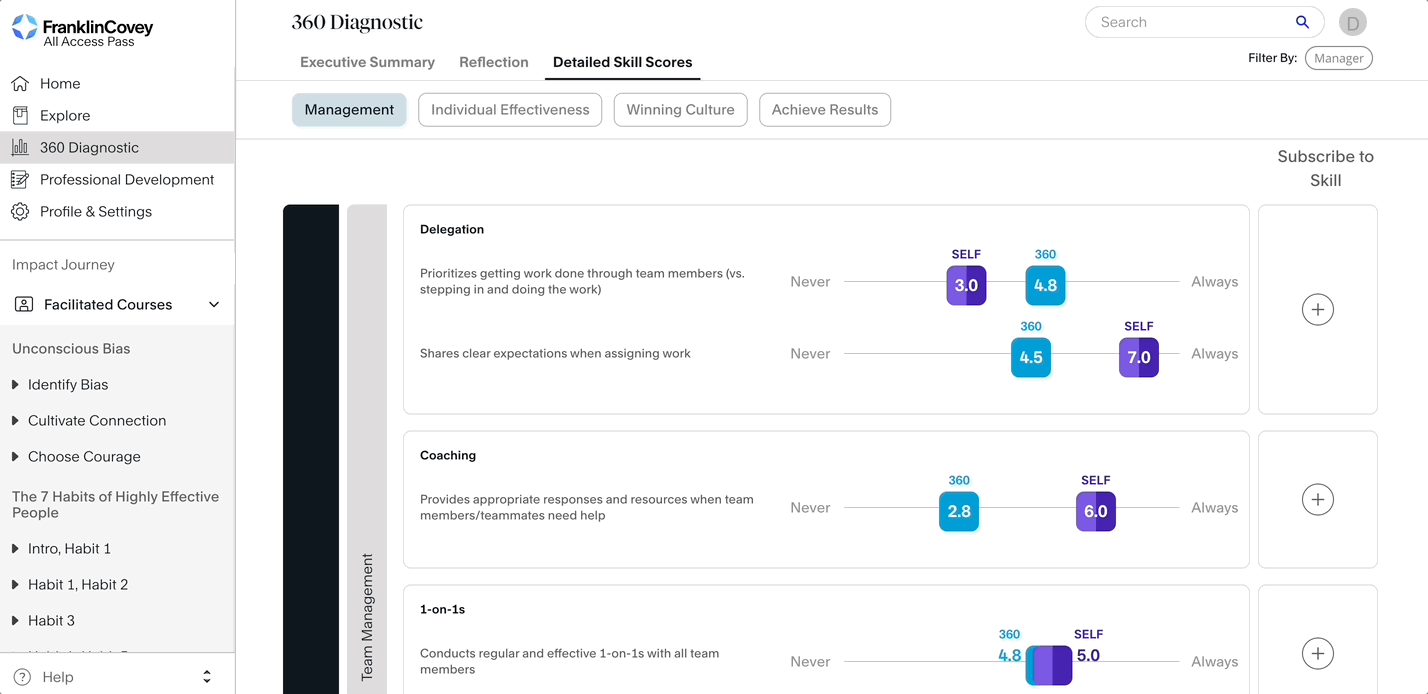Click into the Search input field

point(1190,22)
